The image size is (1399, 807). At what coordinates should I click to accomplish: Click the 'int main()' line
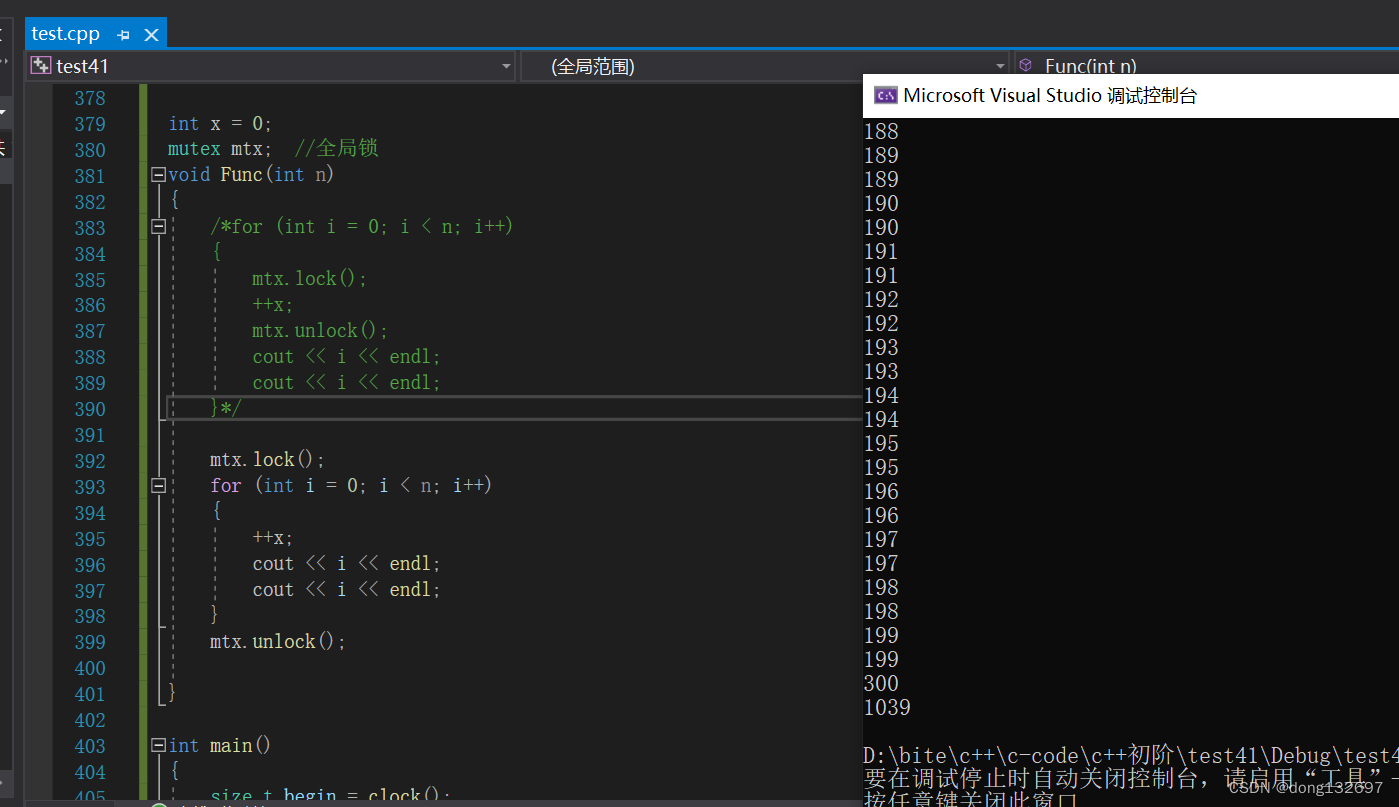pos(220,746)
